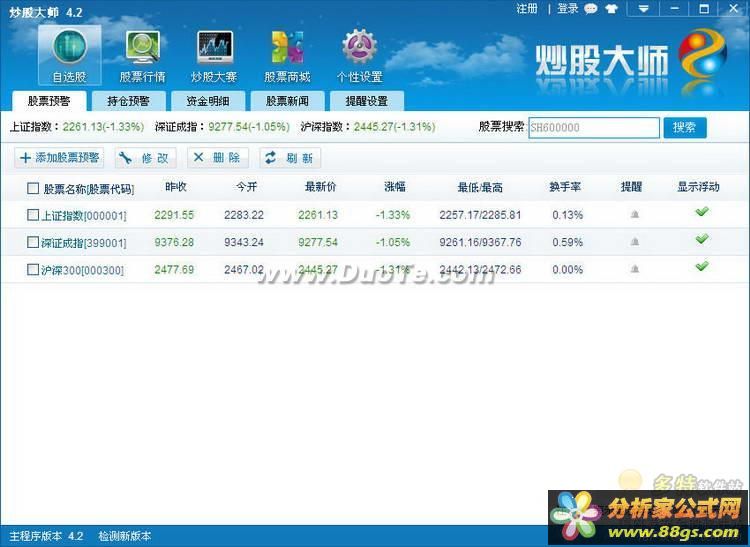This screenshot has width=750, height=547.
Task: Check the 深证成指[399001] row checkbox
Action: pos(33,242)
